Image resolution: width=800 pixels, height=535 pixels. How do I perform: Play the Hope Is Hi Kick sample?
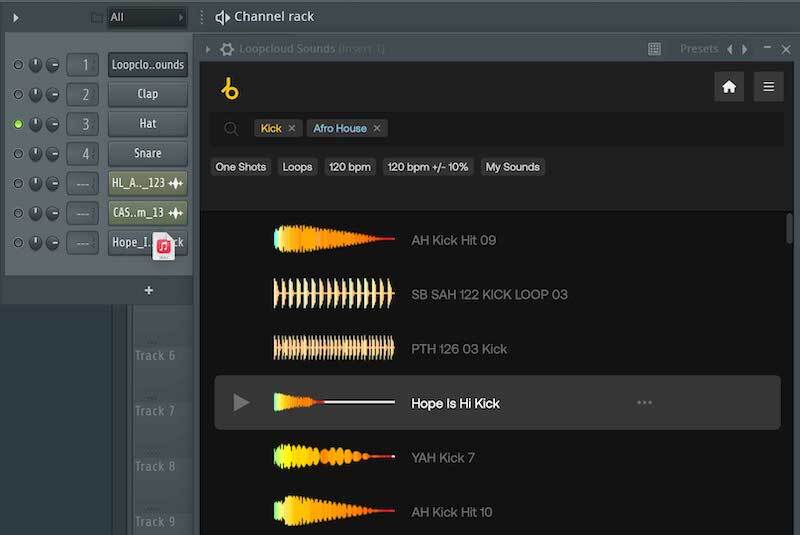tap(241, 403)
